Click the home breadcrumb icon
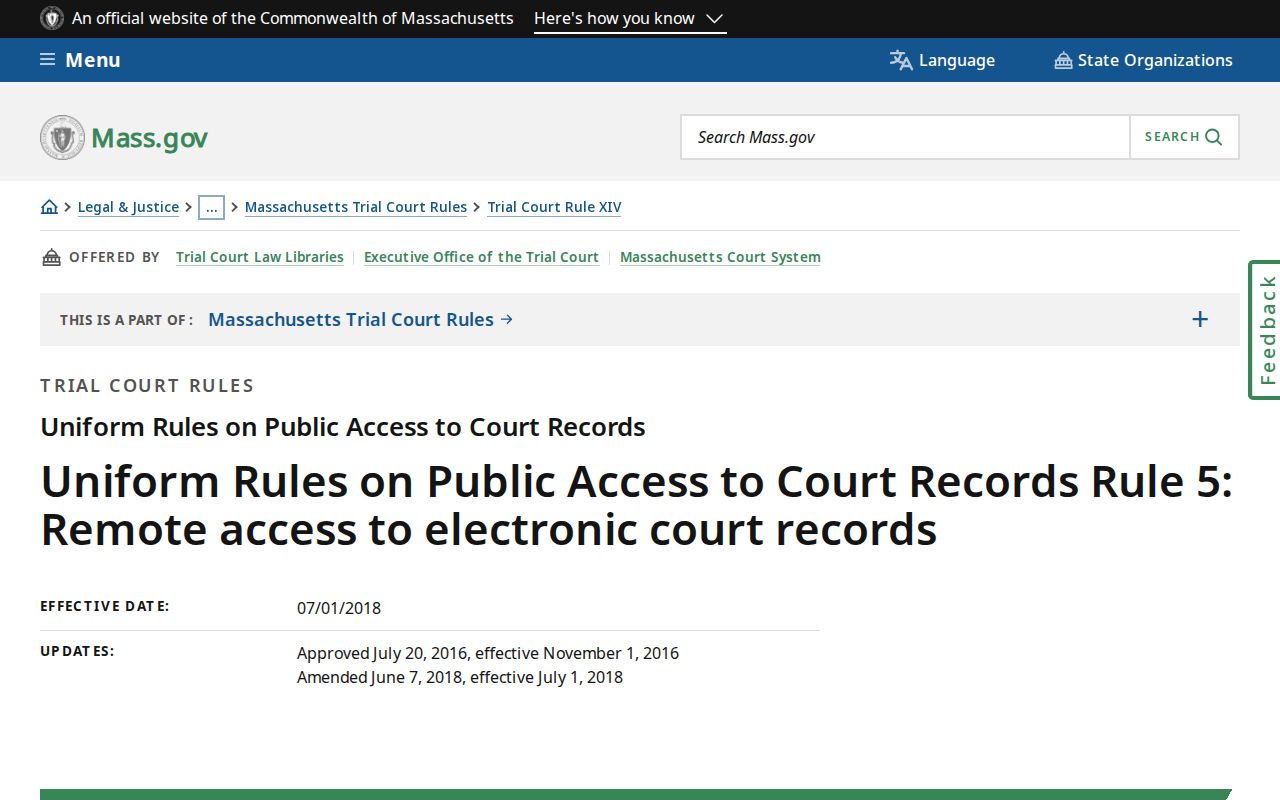The height and width of the screenshot is (800, 1280). tap(49, 207)
